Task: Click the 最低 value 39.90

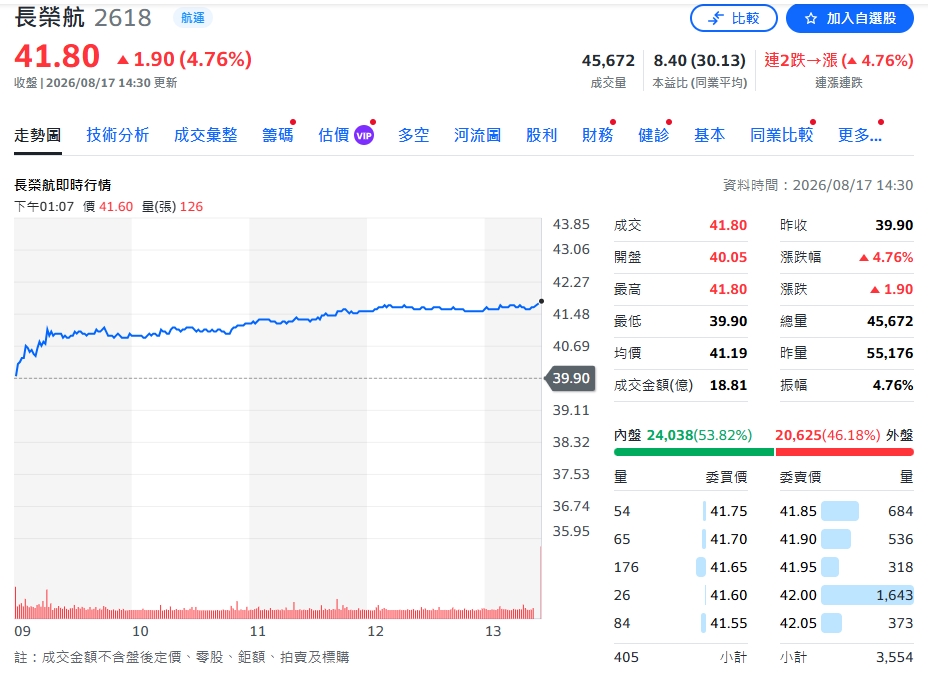Action: pos(728,321)
